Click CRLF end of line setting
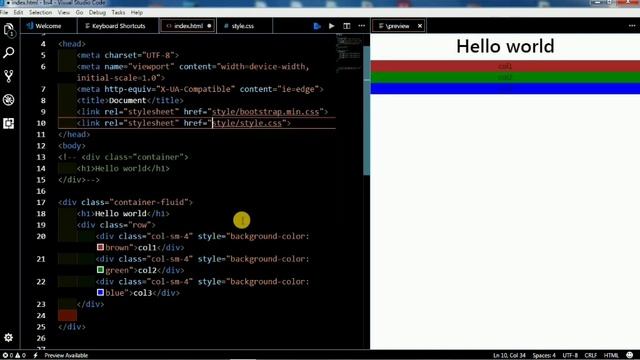The height and width of the screenshot is (360, 640). coord(591,356)
